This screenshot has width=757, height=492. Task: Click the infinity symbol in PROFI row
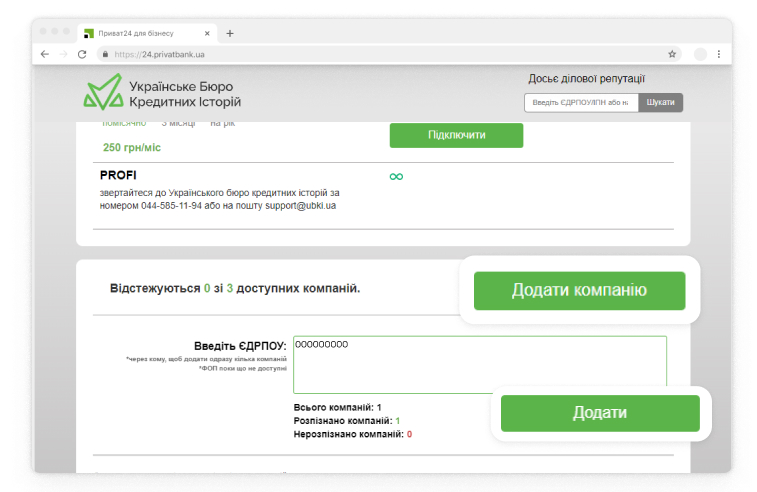[x=396, y=177]
